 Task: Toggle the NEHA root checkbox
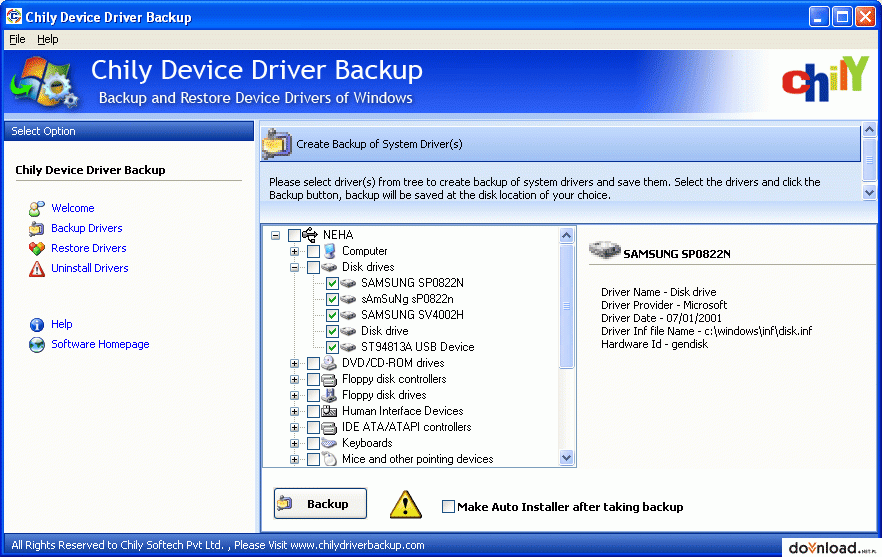[294, 235]
